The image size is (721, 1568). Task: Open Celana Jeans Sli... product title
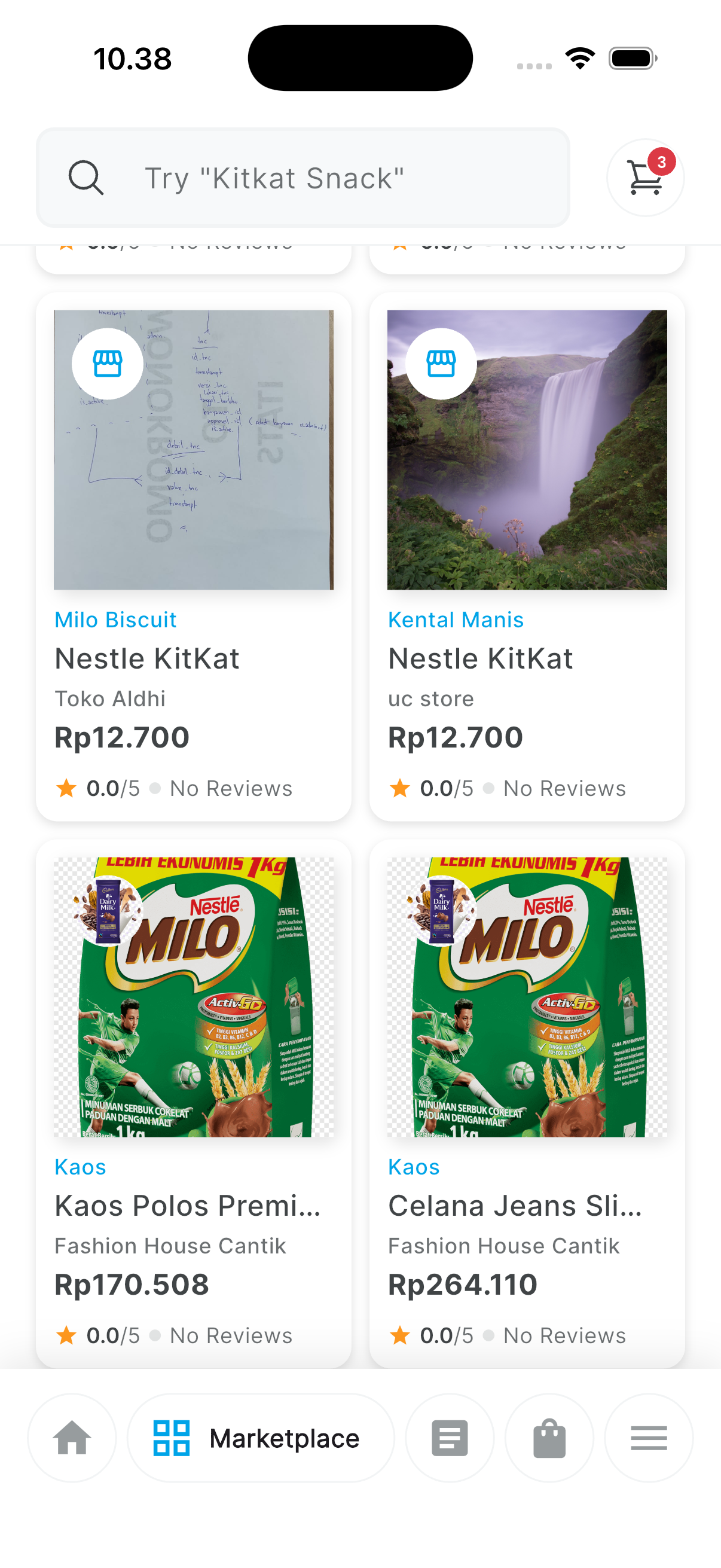pos(515,1206)
